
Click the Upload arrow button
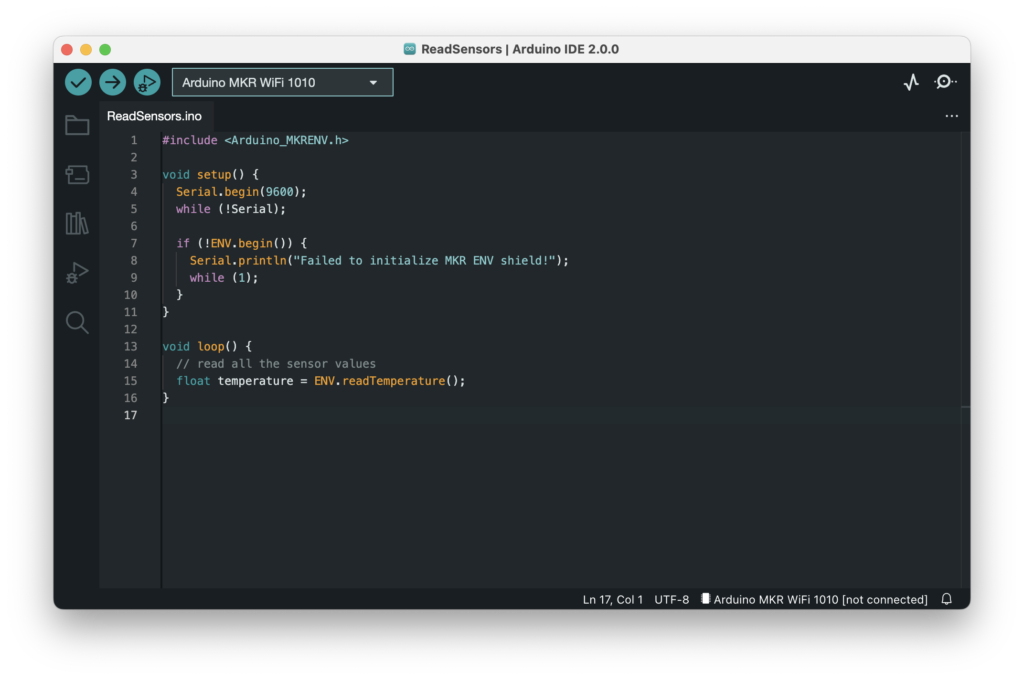pyautogui.click(x=112, y=82)
